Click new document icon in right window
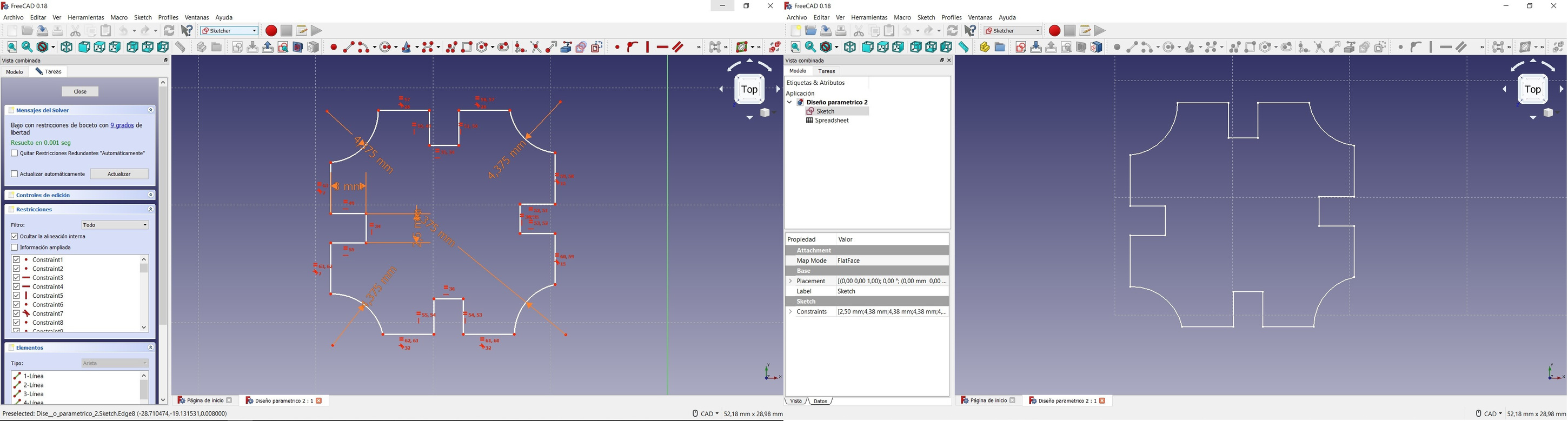This screenshot has width=1568, height=421. point(795,30)
